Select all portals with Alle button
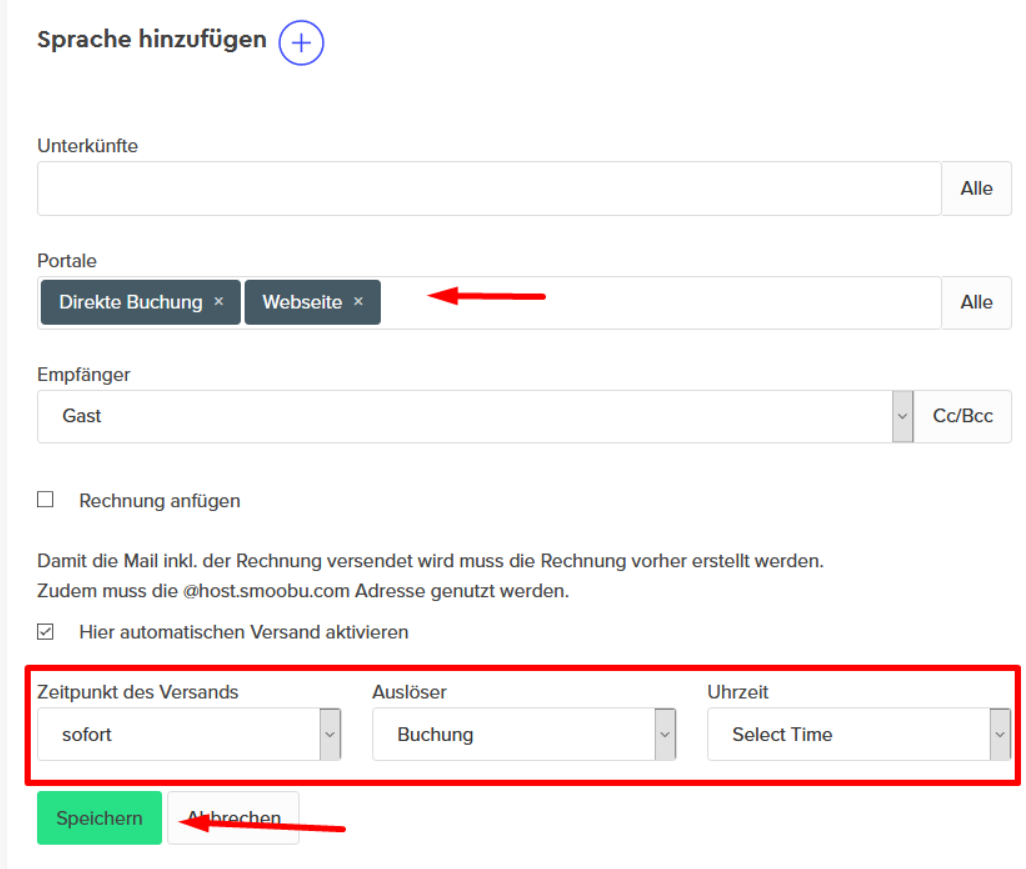Viewport: 1026px width, 869px height. pos(976,302)
